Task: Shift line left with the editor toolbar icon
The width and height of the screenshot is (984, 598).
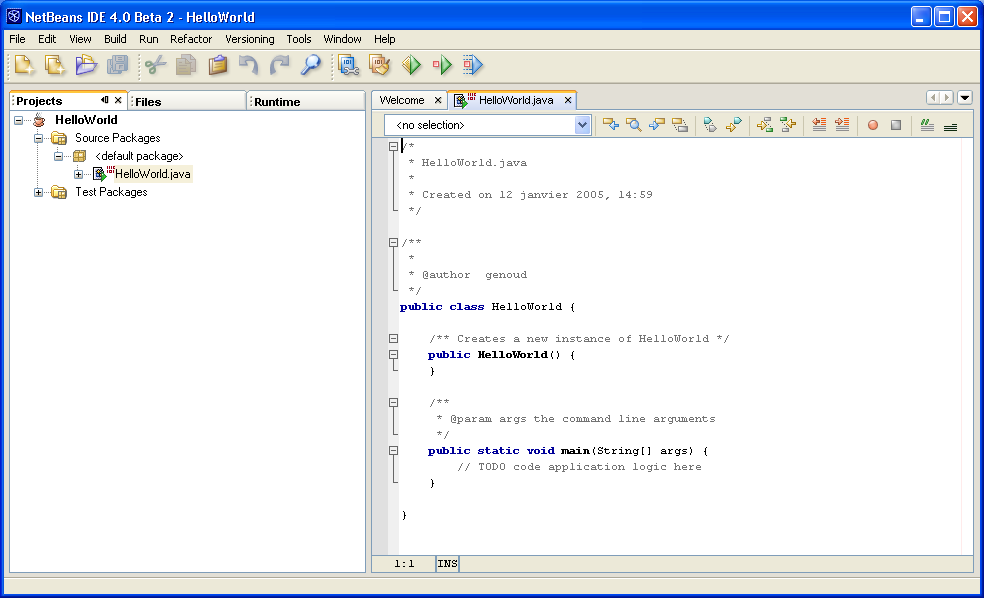Action: (819, 125)
